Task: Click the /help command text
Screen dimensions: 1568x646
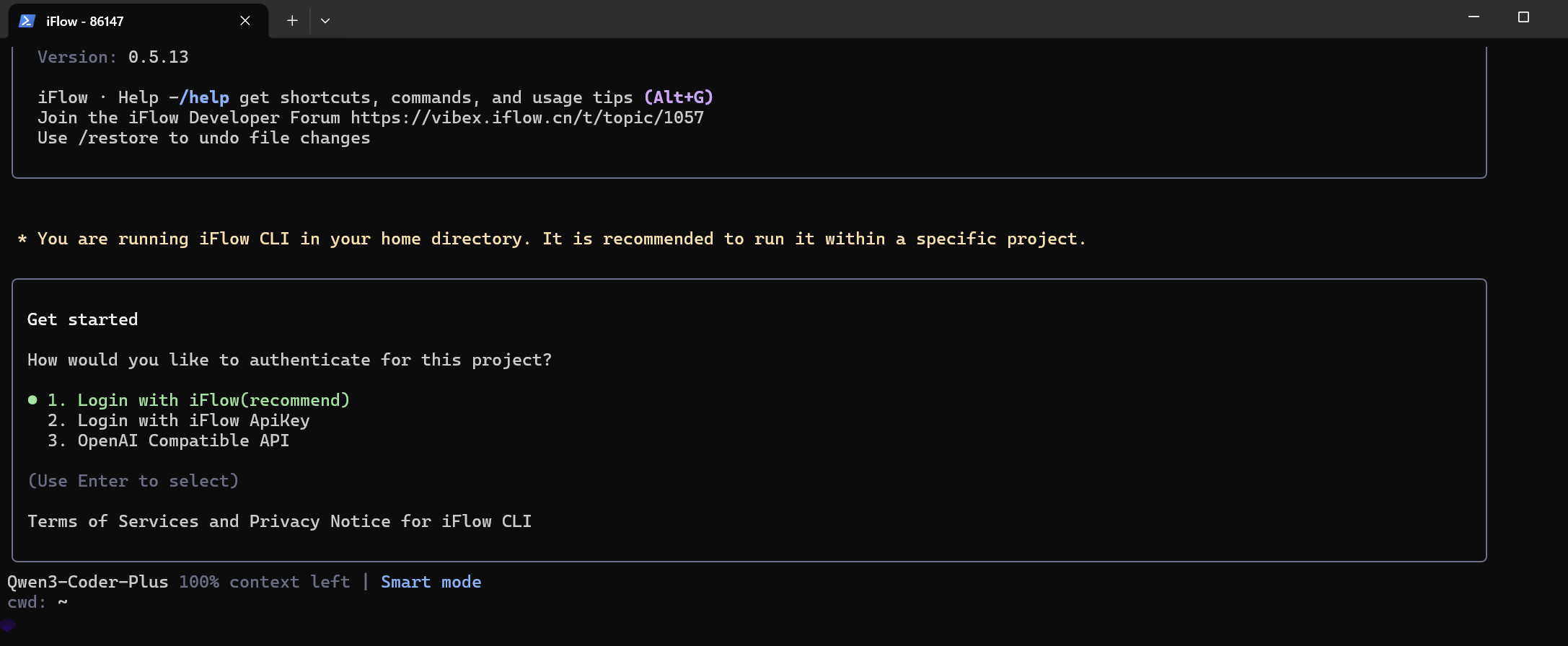Action: click(204, 97)
